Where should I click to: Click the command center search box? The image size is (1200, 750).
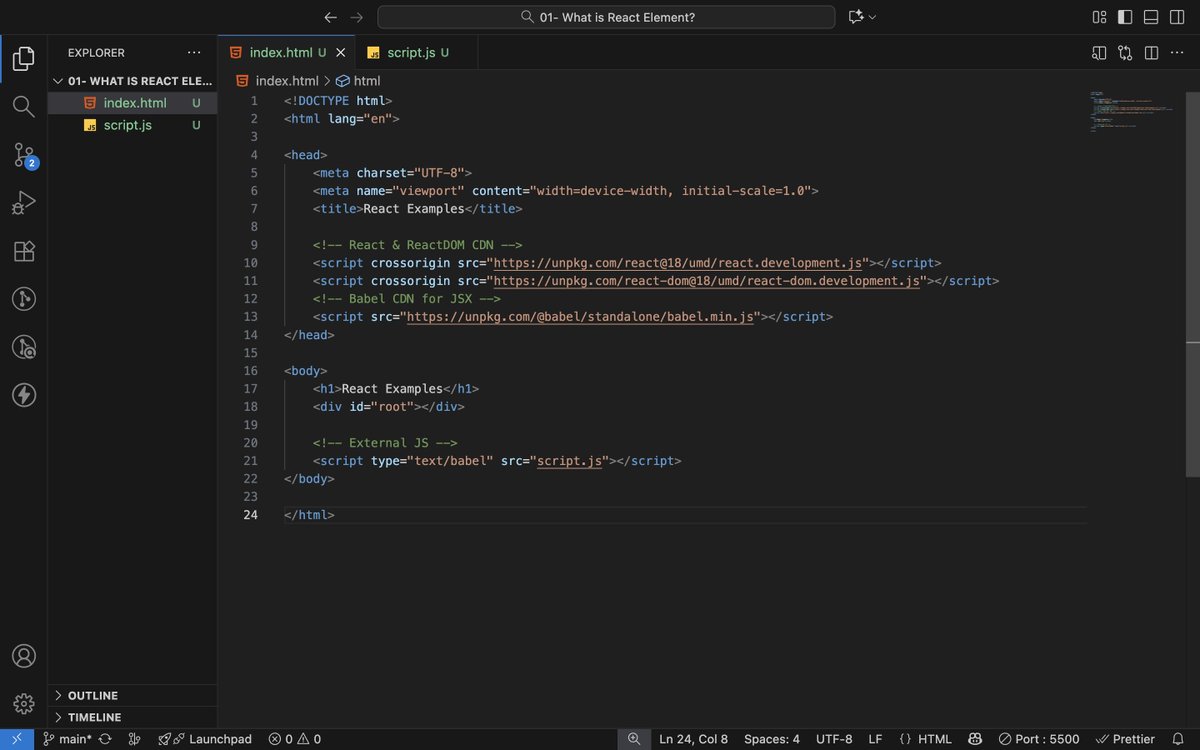pos(606,17)
